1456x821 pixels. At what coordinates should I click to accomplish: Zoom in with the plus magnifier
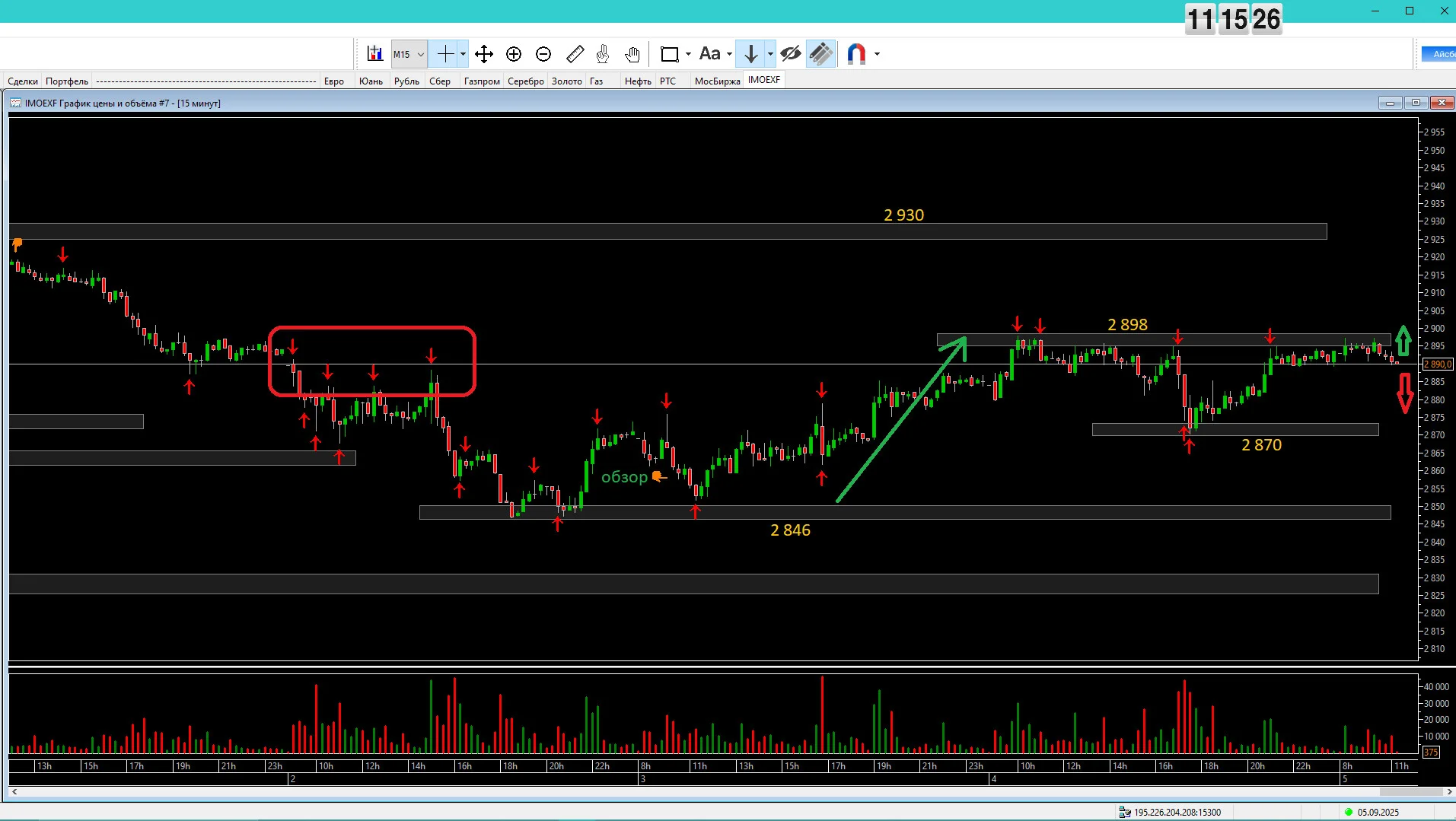tap(514, 54)
